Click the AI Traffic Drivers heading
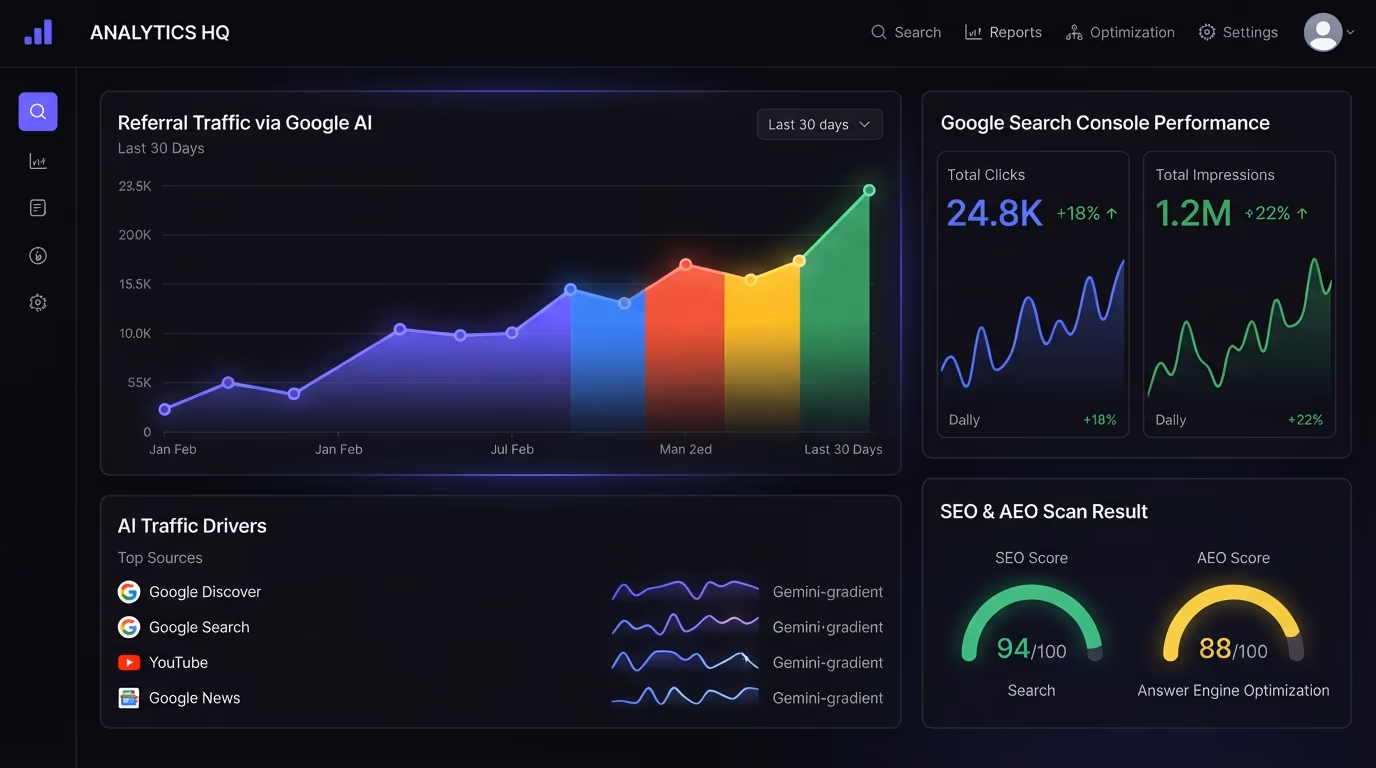This screenshot has height=768, width=1376. (x=192, y=526)
